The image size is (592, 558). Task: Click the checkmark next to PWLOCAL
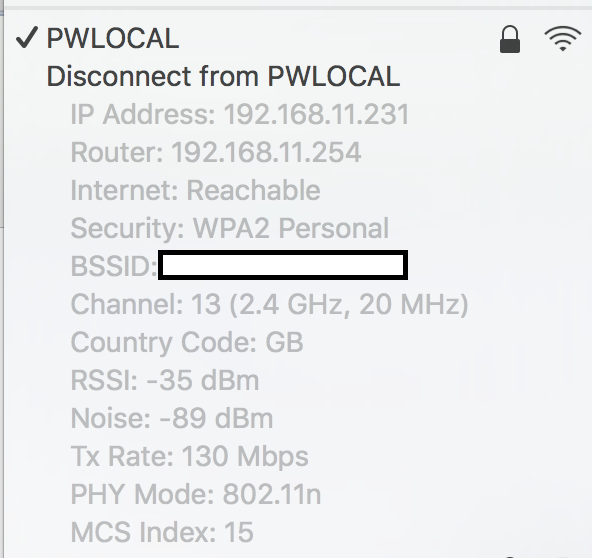(27, 38)
